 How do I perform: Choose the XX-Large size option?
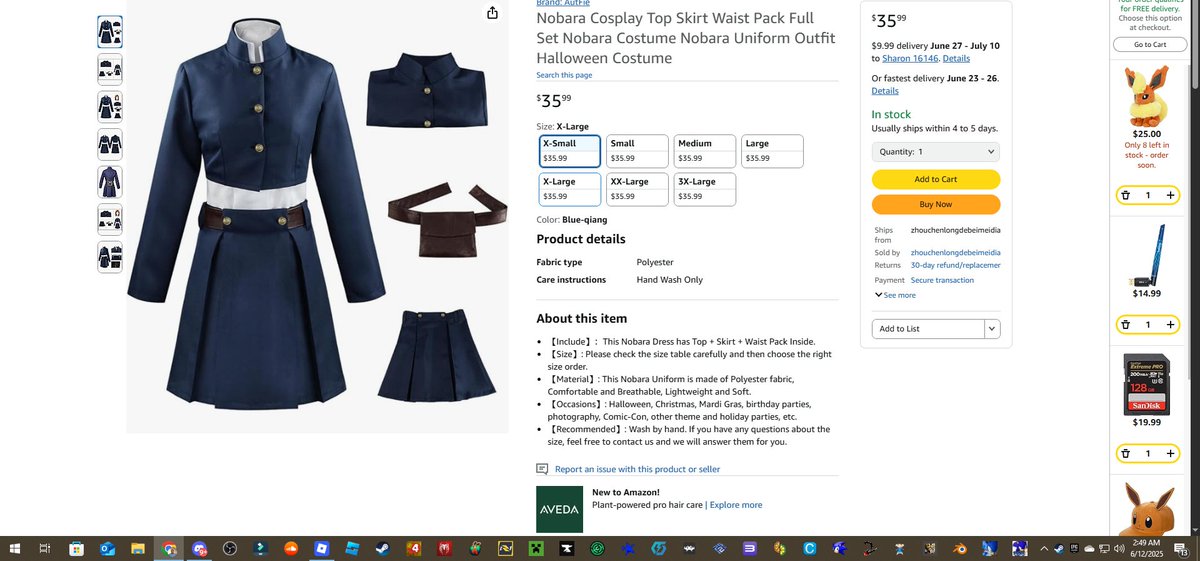point(637,189)
